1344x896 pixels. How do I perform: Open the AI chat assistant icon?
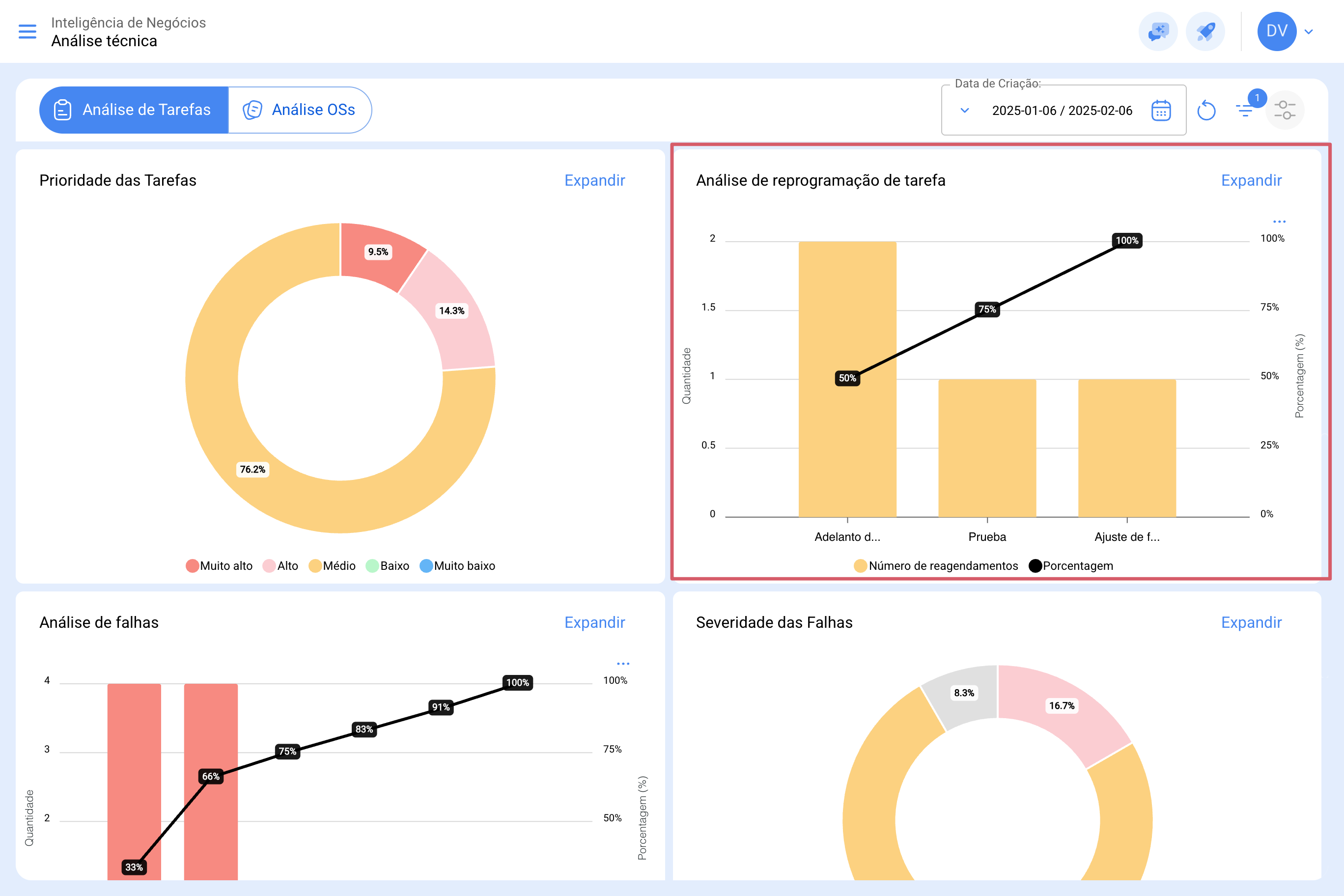1158,31
